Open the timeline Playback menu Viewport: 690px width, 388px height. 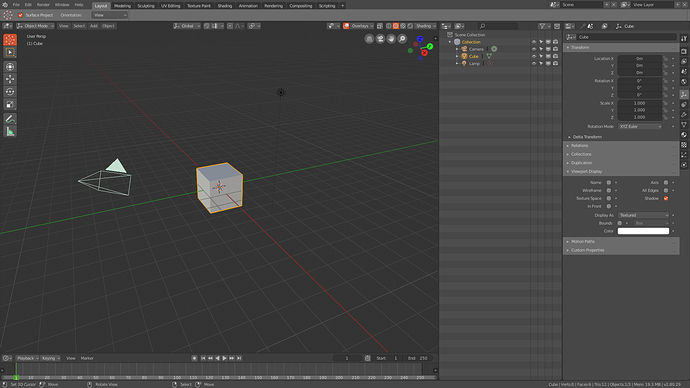(27, 358)
